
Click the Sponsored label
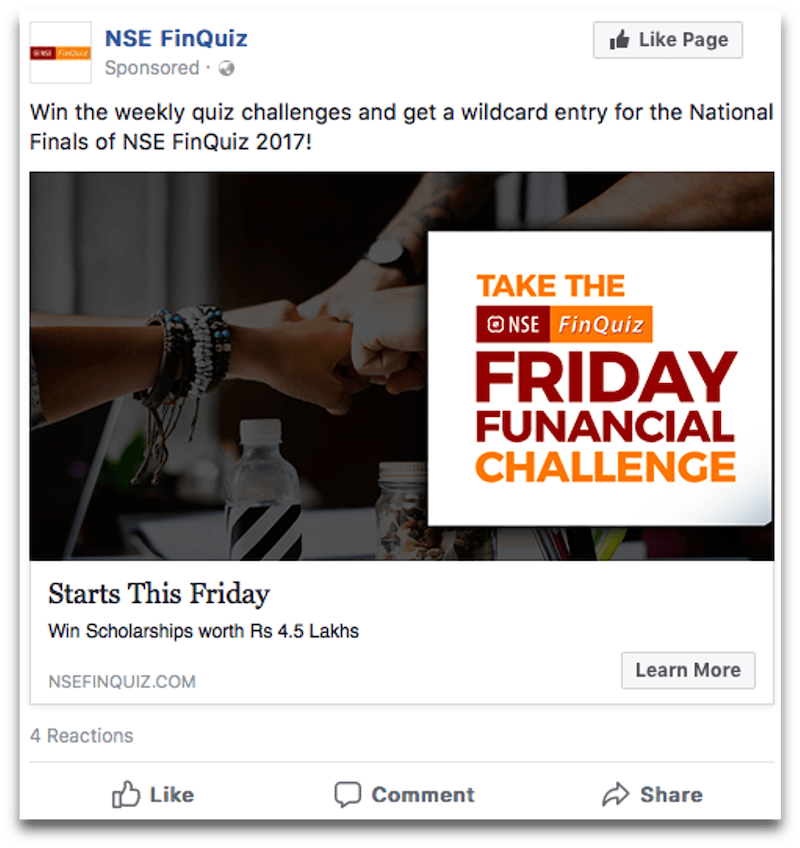152,68
